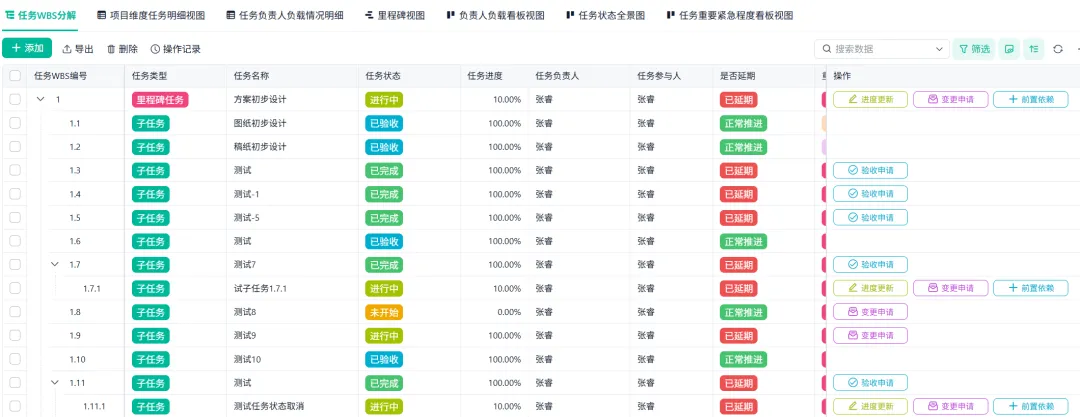Check the box for row 1.11.1
Screen dimensions: 1080x417
pyautogui.click(x=15, y=406)
